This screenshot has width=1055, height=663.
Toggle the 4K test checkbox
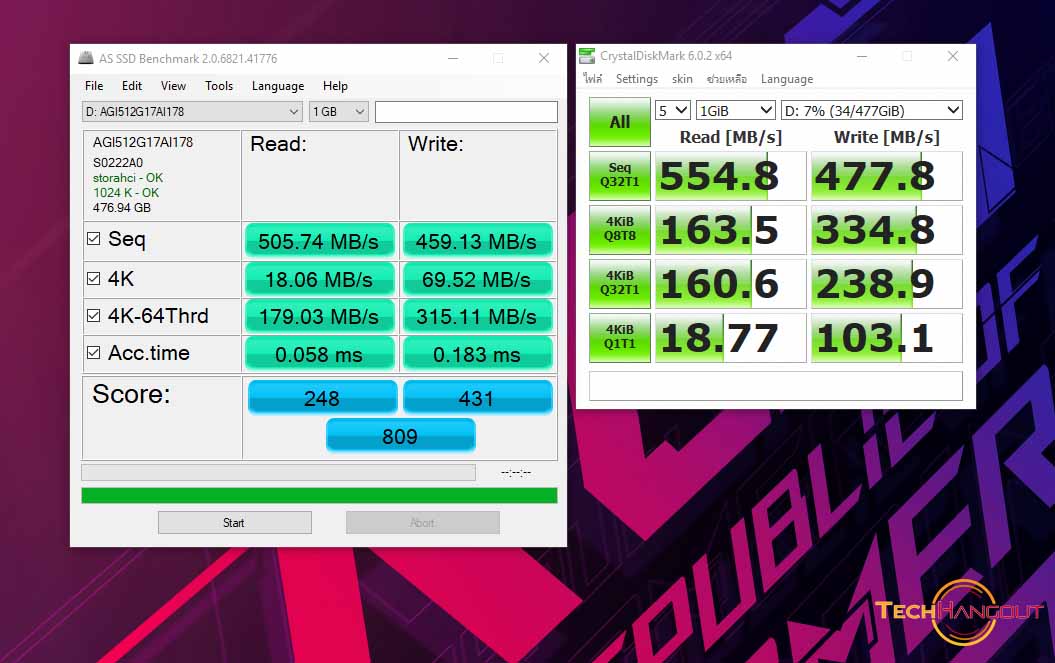tap(94, 279)
